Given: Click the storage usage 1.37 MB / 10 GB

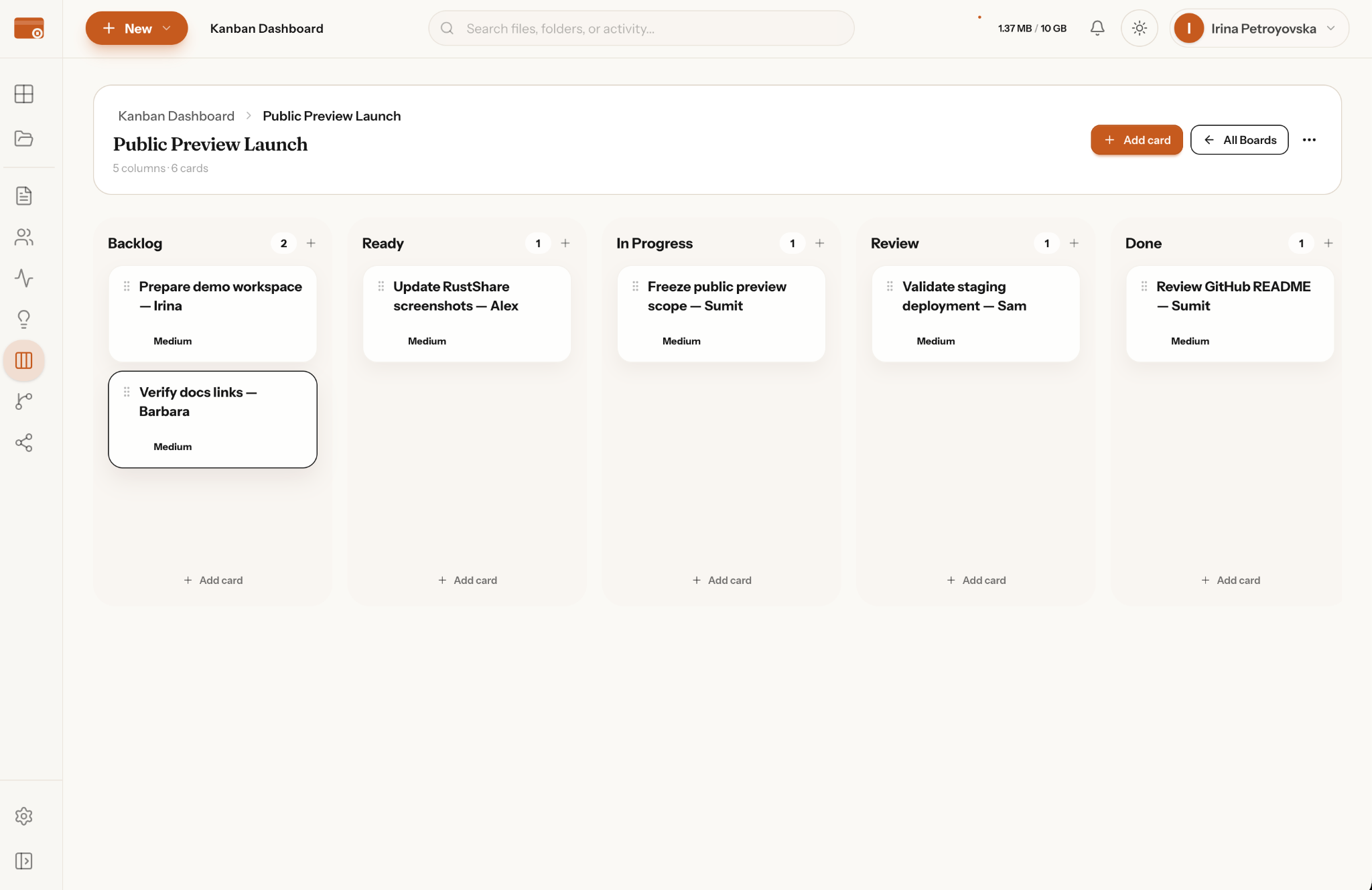Looking at the screenshot, I should tap(1032, 28).
